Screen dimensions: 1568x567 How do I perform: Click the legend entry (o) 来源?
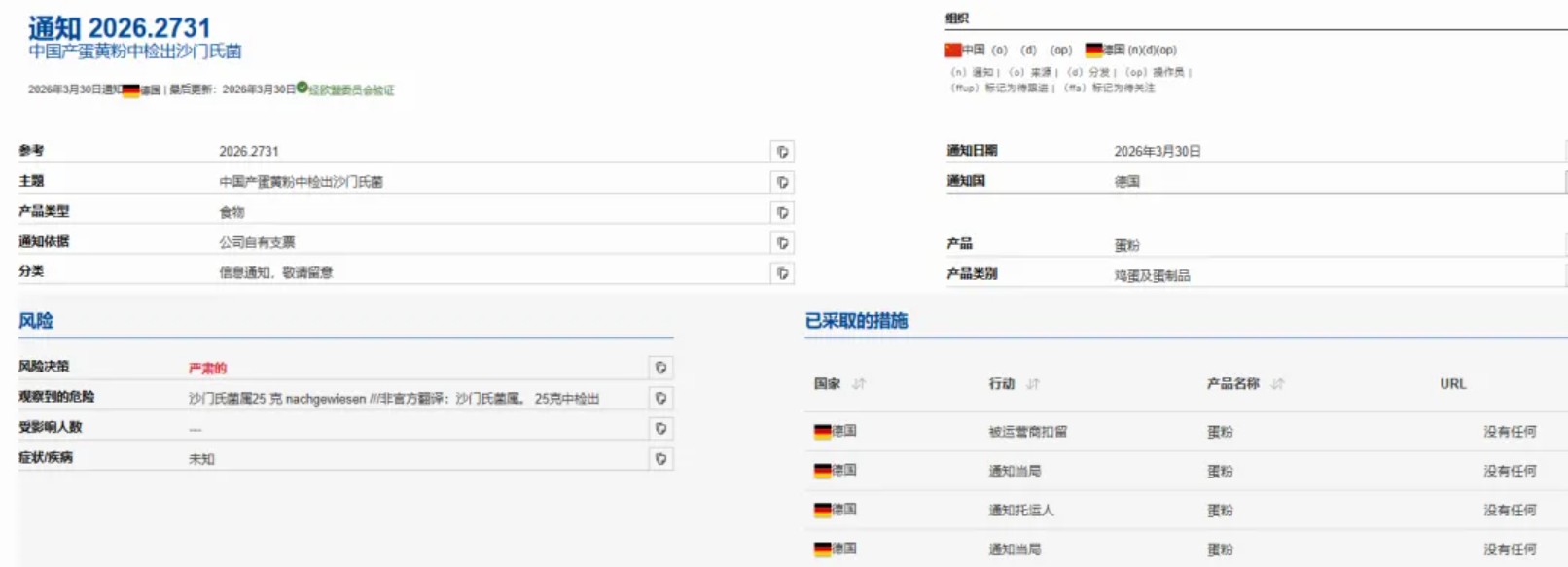pyautogui.click(x=1030, y=73)
